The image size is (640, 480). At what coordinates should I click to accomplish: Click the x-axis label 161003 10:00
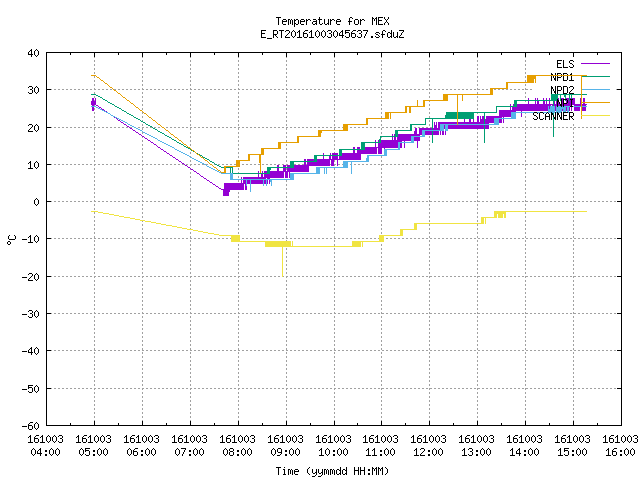pos(333,446)
